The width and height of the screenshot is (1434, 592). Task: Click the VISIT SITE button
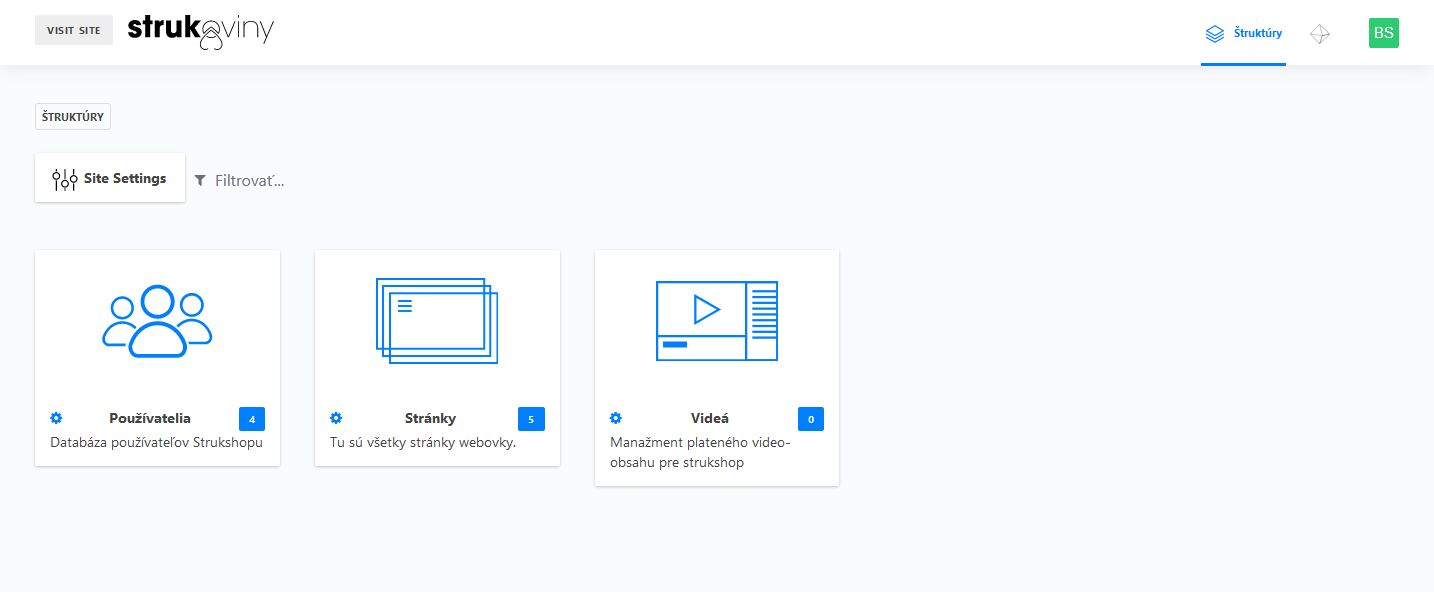(x=74, y=30)
